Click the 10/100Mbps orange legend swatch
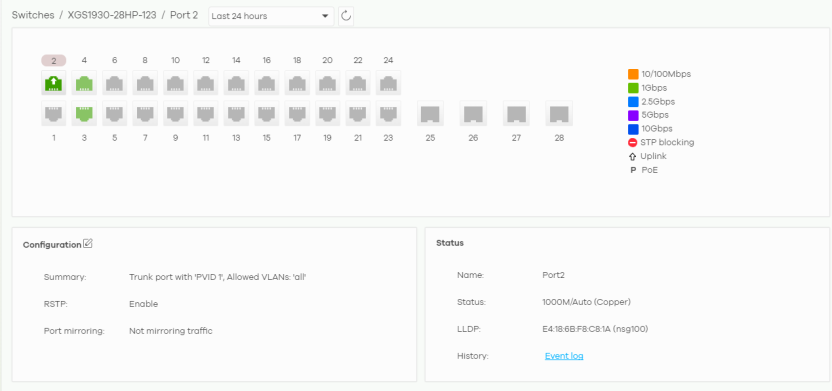 (632, 74)
